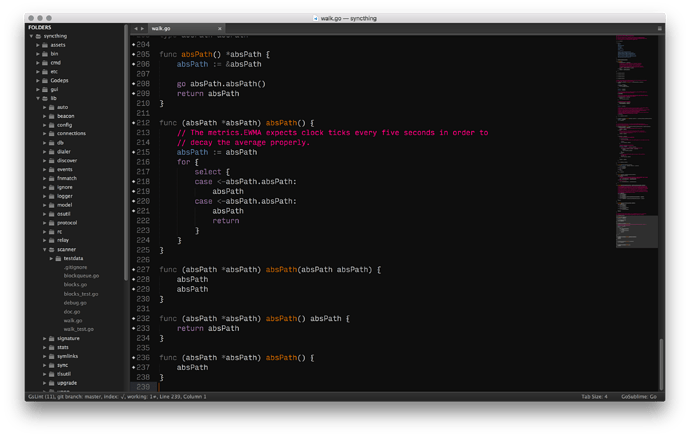This screenshot has height=437, width=690.
Task: Click the beacon folder icon
Action: pyautogui.click(x=51, y=116)
